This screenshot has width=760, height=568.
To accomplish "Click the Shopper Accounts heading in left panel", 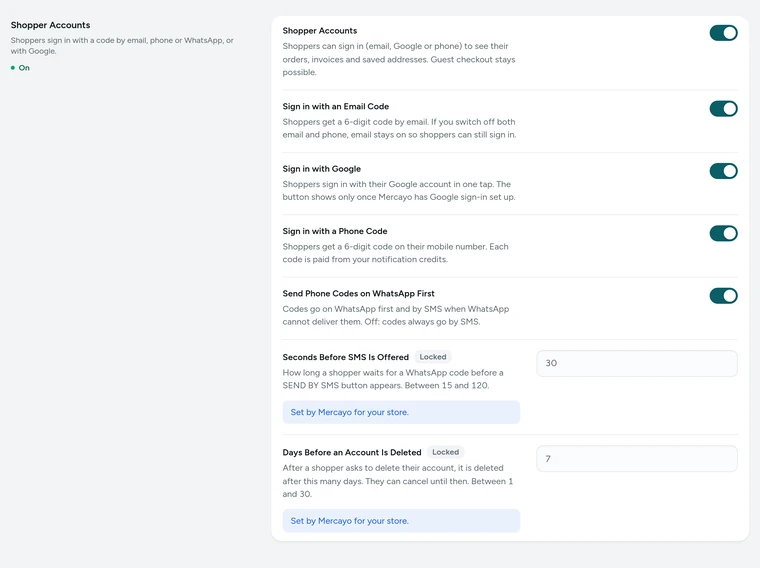I will 50,25.
